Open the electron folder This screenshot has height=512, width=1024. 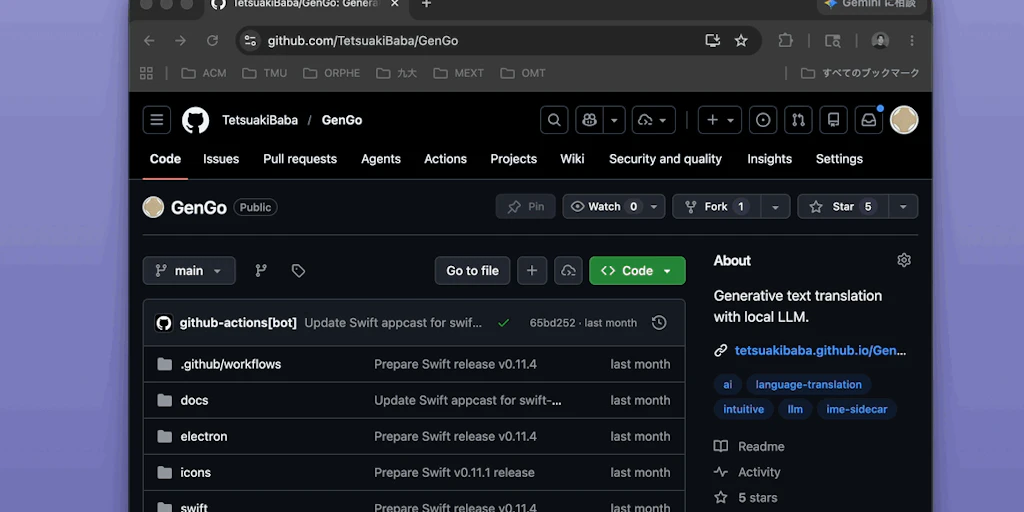pos(204,436)
